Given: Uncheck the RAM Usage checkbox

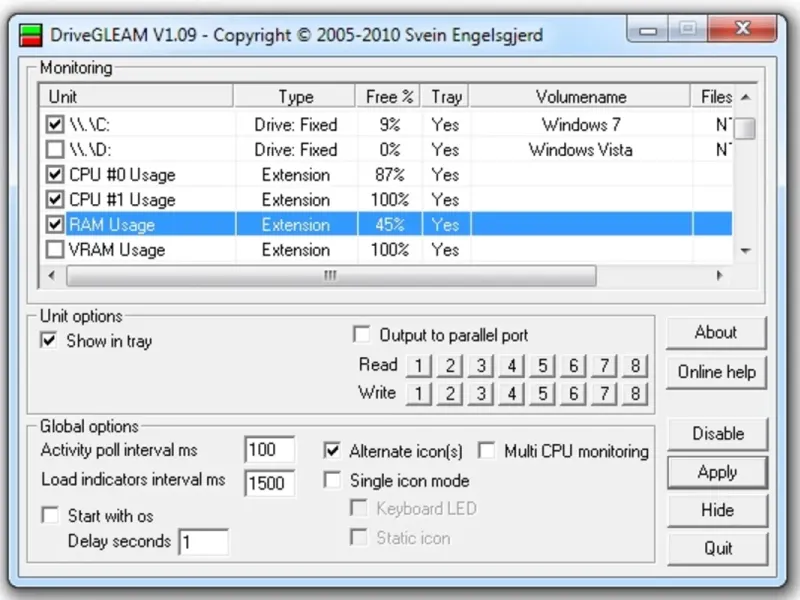Looking at the screenshot, I should coord(55,224).
